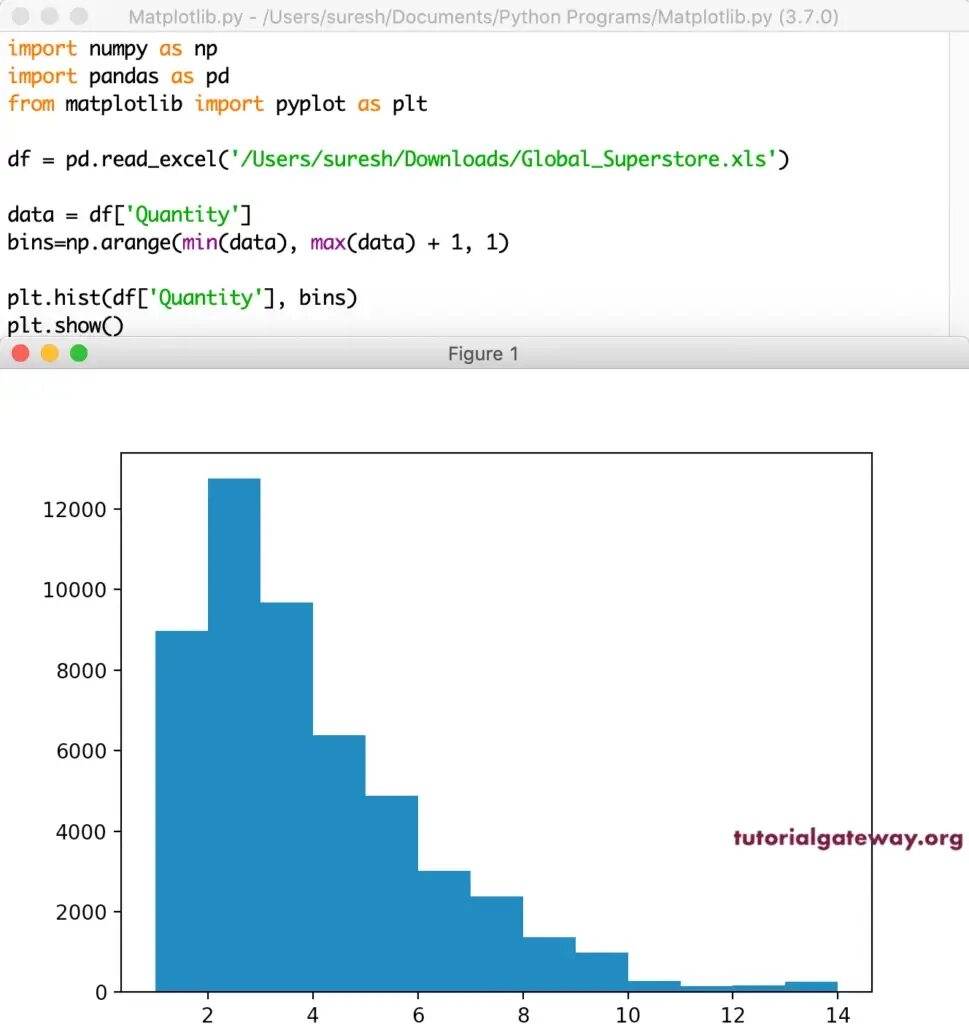The width and height of the screenshot is (969, 1024).
Task: Click the x-axis label 8
Action: 523,1014
